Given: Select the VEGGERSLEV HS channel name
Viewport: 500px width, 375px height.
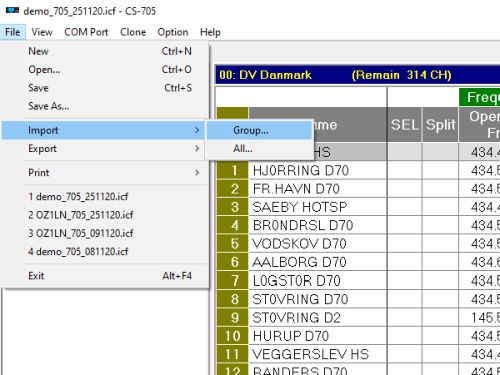Looking at the screenshot, I should click(318, 354).
